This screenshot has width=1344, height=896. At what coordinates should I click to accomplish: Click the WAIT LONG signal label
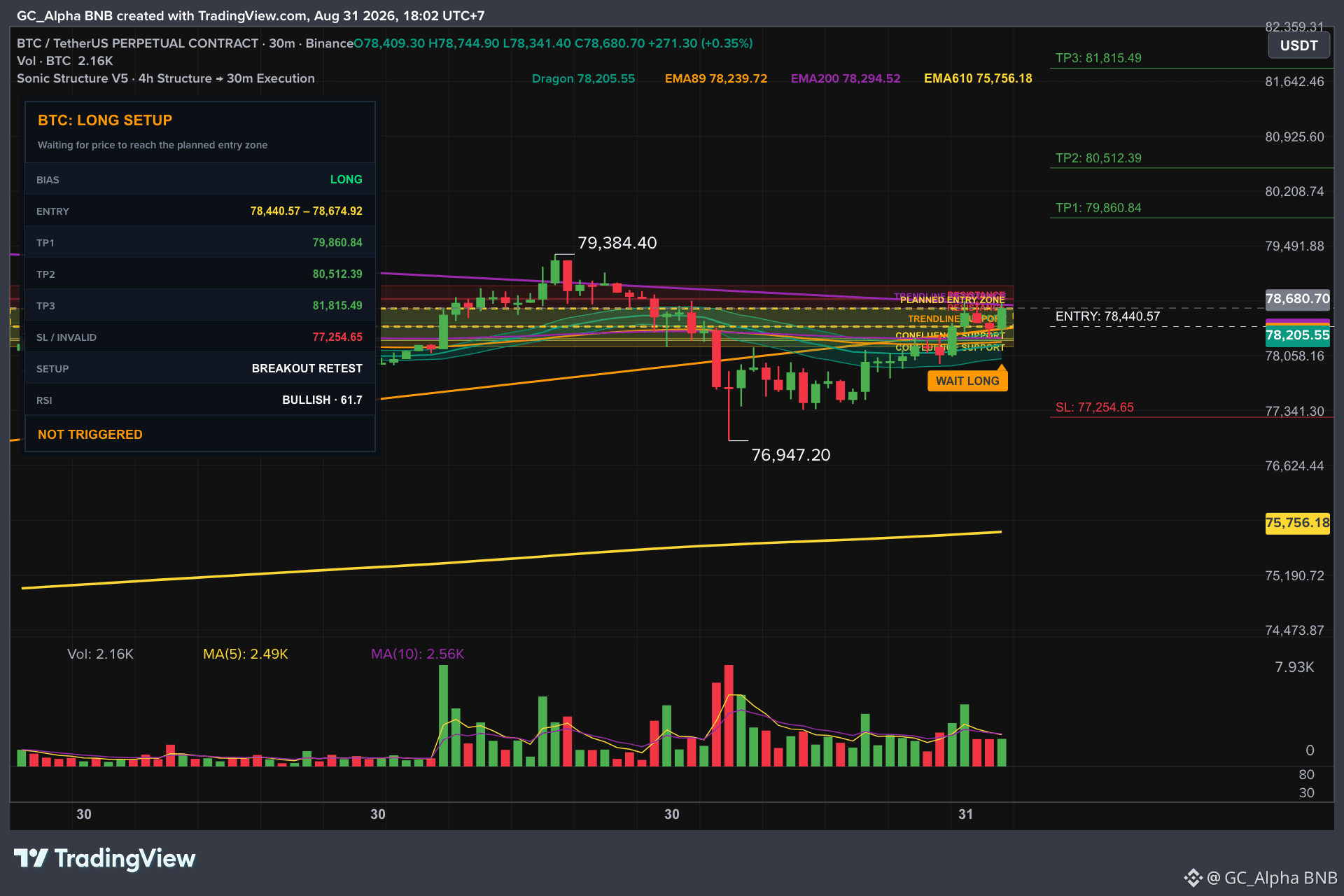967,381
